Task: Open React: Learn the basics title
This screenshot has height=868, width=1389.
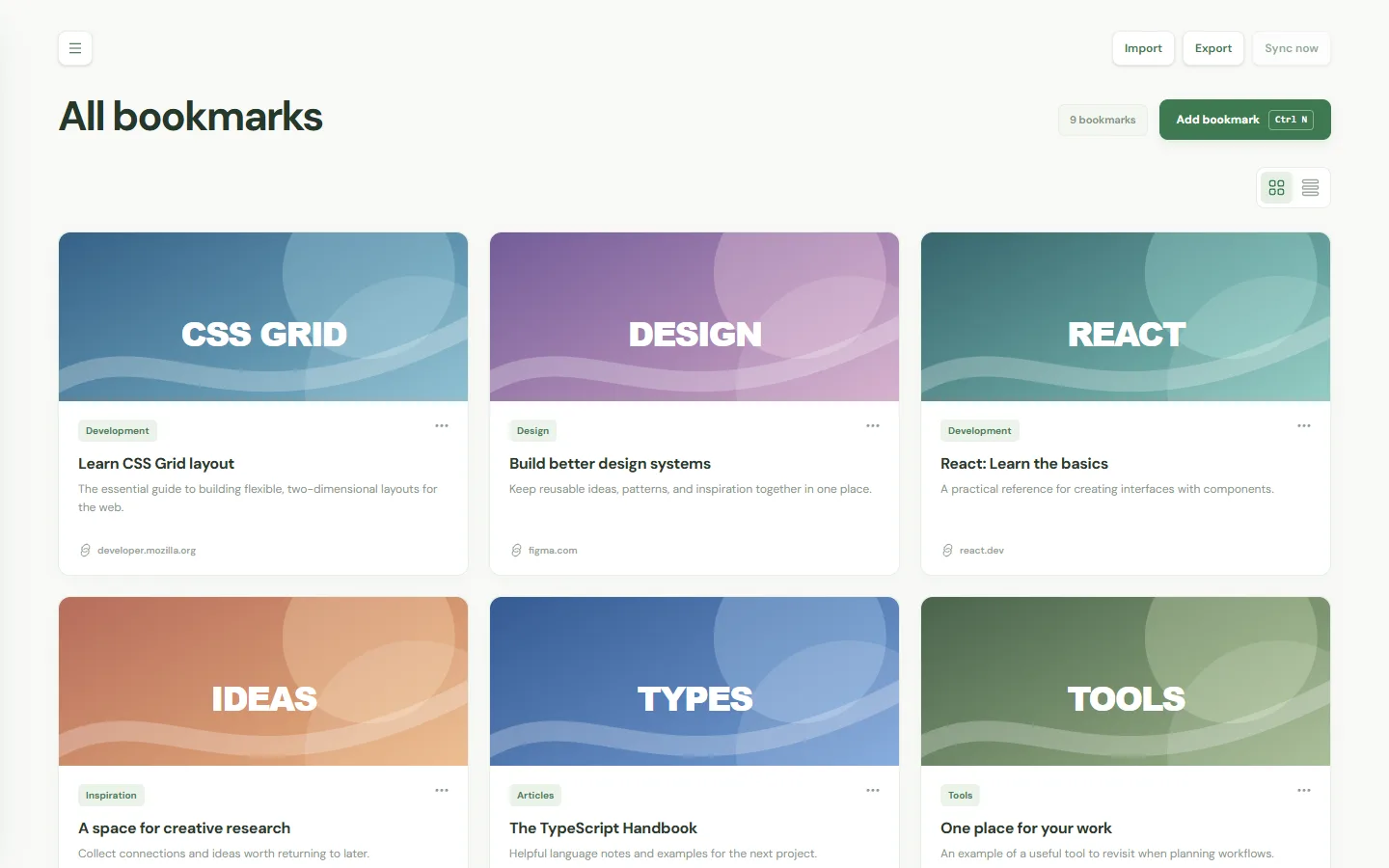Action: coord(1024,464)
